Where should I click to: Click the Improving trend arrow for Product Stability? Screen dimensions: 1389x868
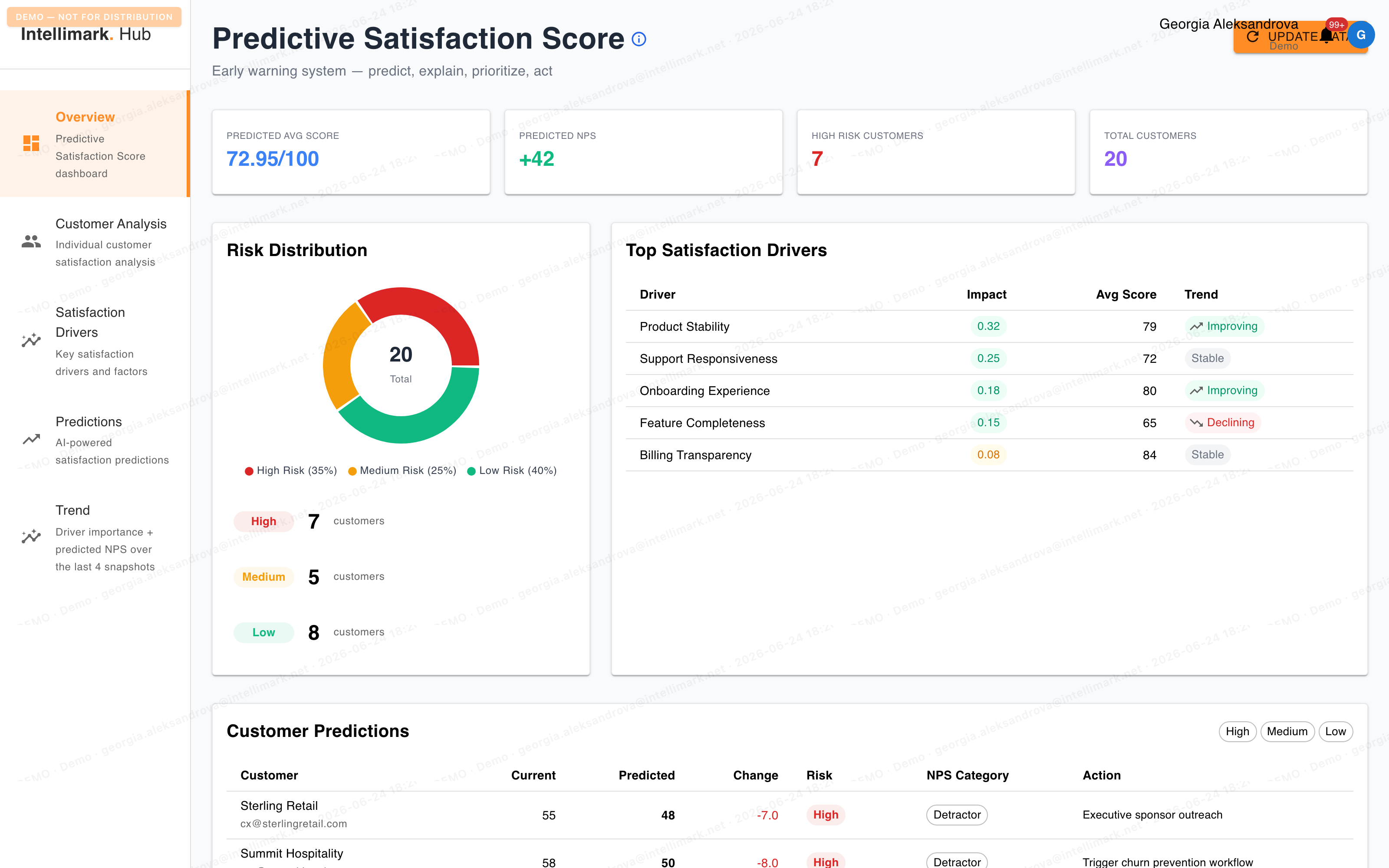click(1196, 326)
